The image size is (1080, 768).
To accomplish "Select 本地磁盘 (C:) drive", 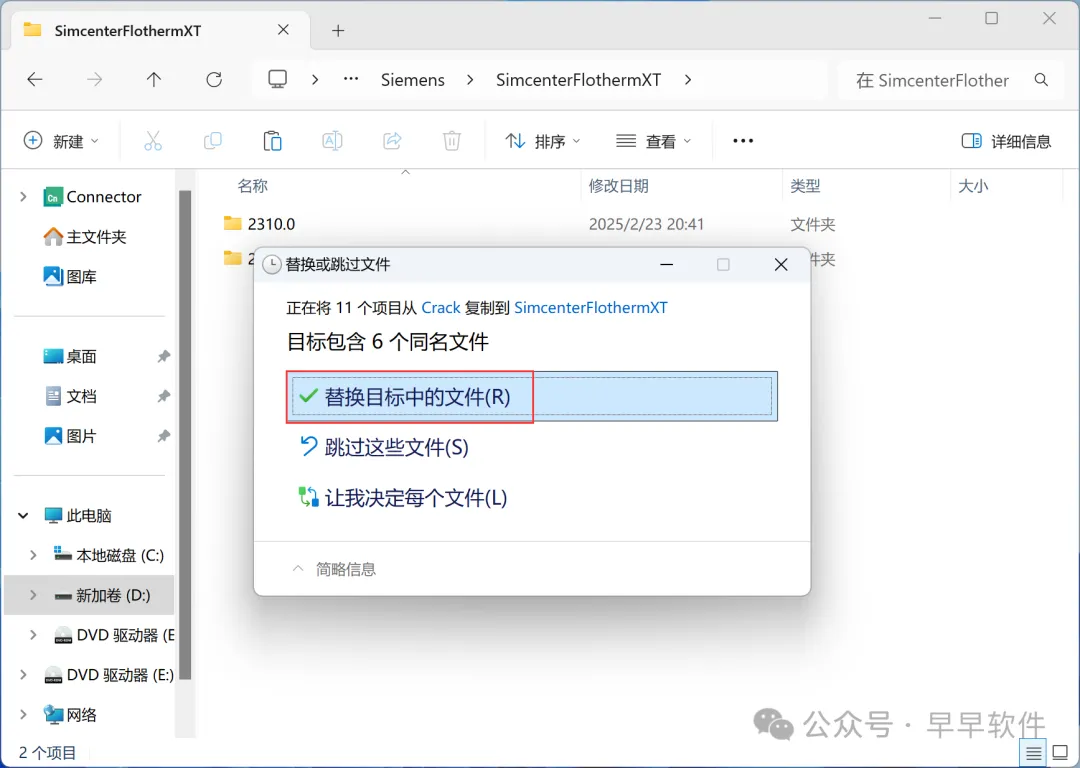I will (109, 555).
